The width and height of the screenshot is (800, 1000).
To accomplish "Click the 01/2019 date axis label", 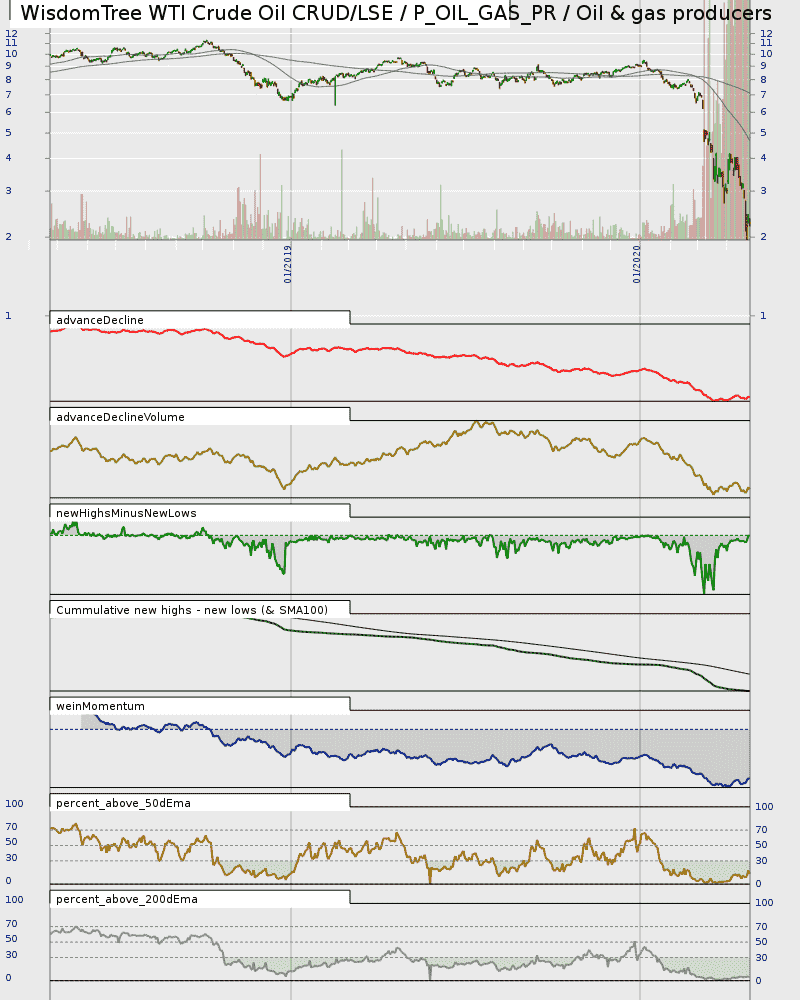I will 288,265.
